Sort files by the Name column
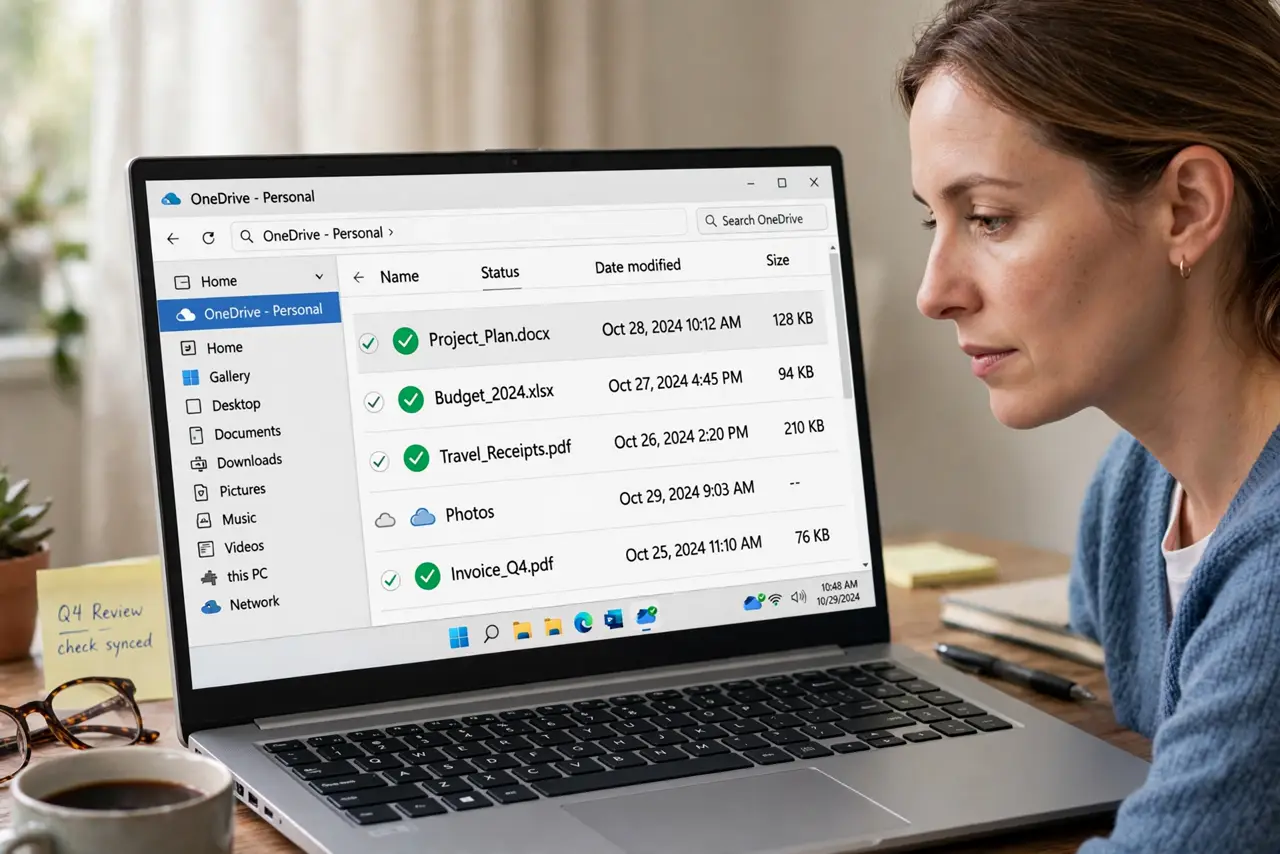 pyautogui.click(x=399, y=277)
